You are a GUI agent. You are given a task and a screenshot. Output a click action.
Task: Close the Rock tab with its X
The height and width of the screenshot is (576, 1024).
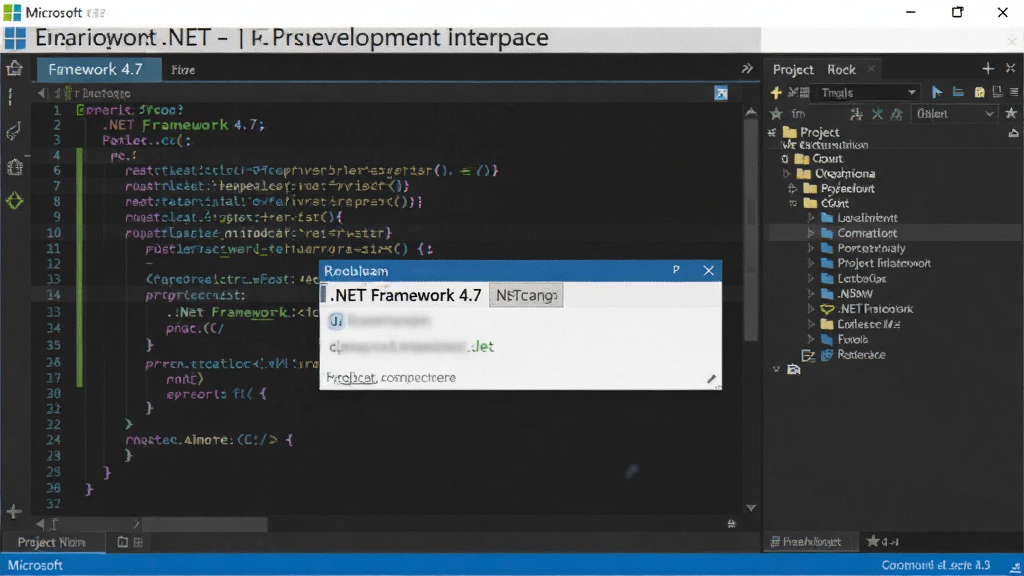tap(871, 69)
